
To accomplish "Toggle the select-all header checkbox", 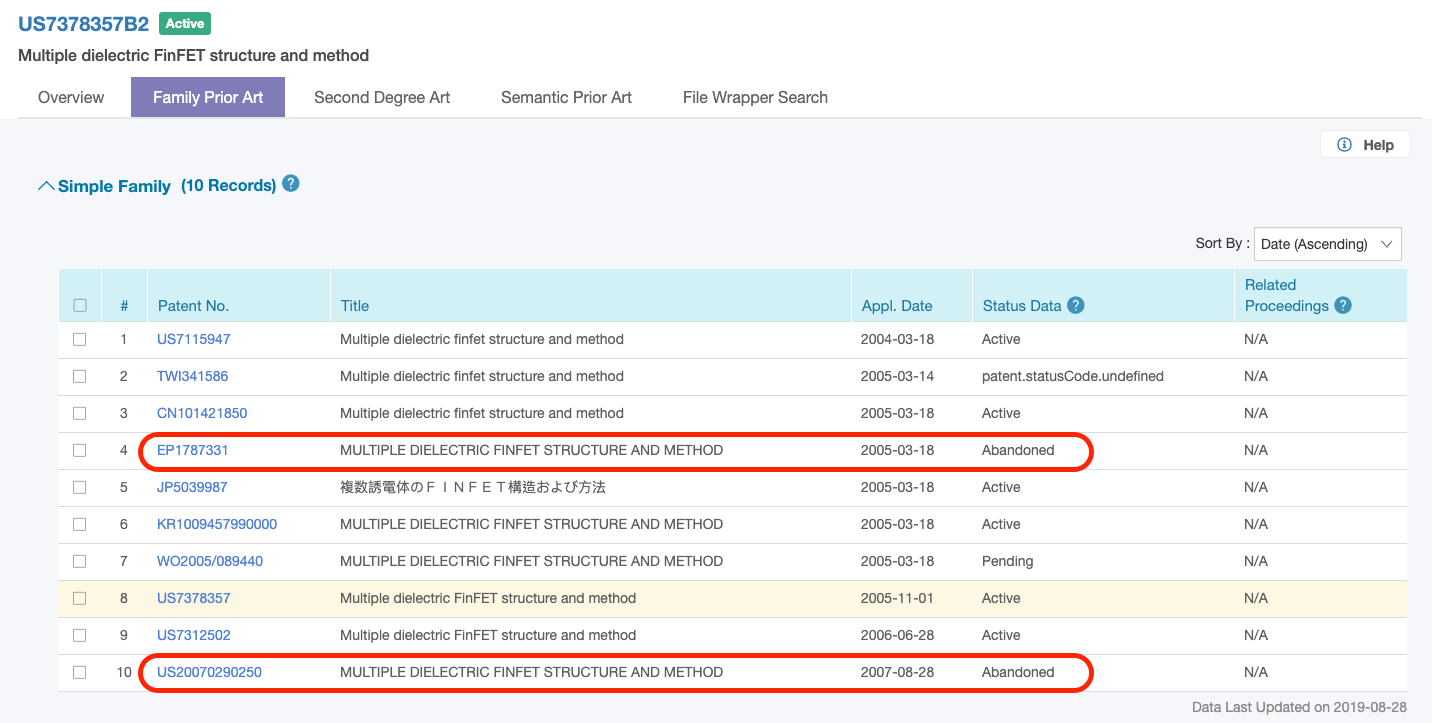I will pyautogui.click(x=80, y=306).
